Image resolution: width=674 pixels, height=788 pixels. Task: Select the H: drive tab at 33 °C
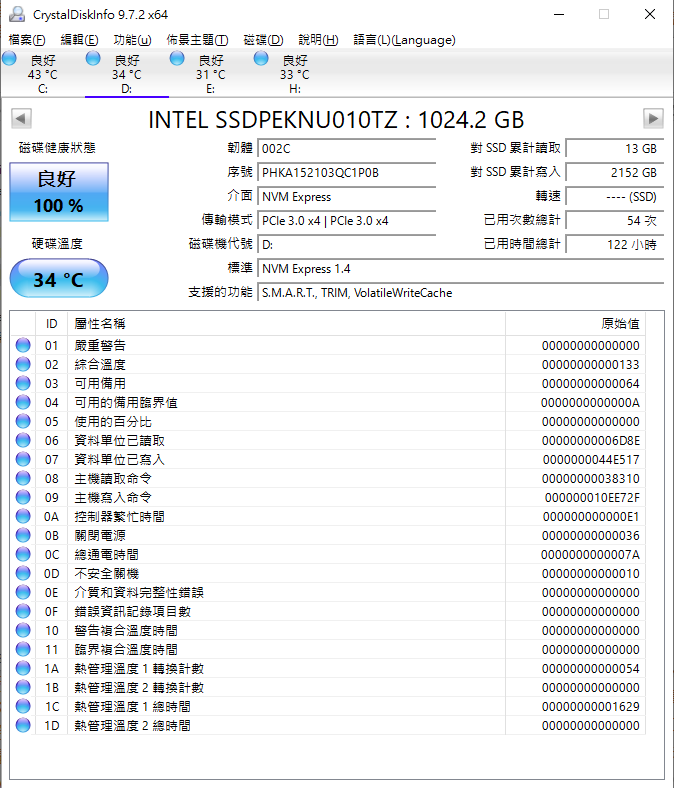click(295, 74)
